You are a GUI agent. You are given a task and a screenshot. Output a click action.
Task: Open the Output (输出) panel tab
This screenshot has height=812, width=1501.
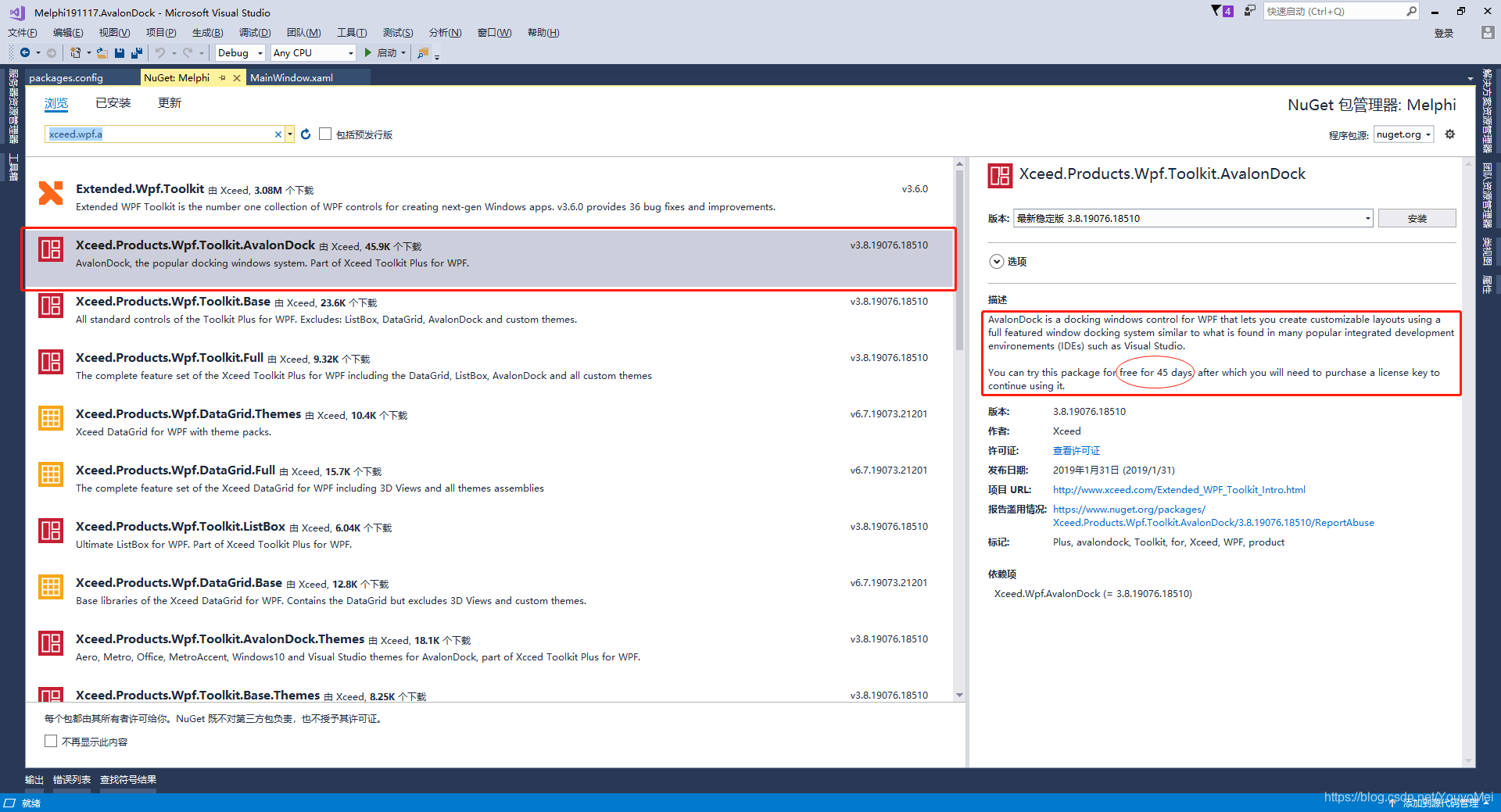34,779
